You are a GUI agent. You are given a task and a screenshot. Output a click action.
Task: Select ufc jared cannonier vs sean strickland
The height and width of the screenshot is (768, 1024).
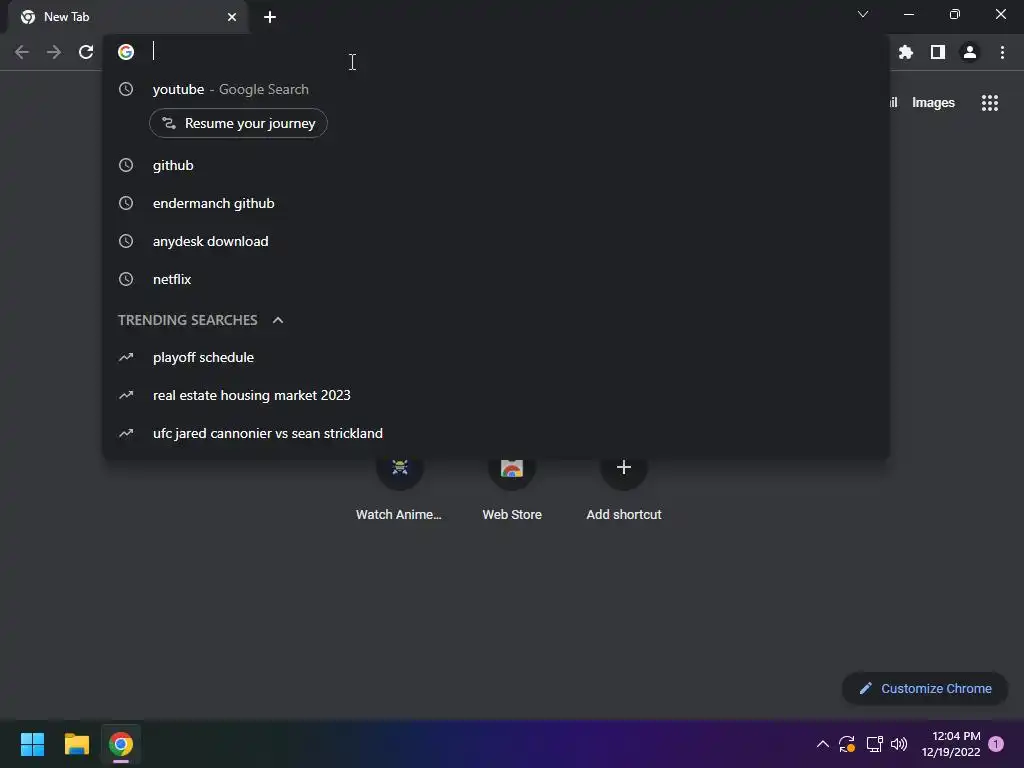tap(496, 433)
